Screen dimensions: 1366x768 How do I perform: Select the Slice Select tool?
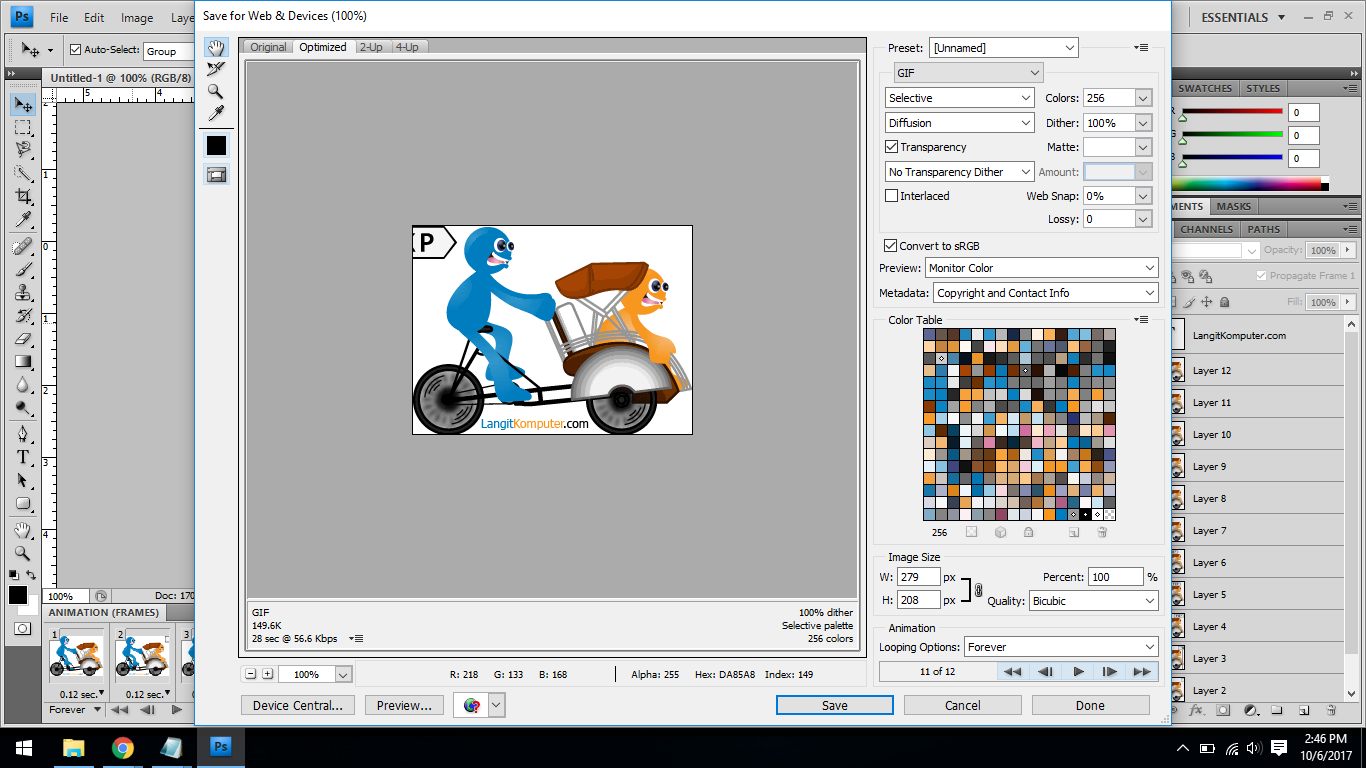[215, 68]
